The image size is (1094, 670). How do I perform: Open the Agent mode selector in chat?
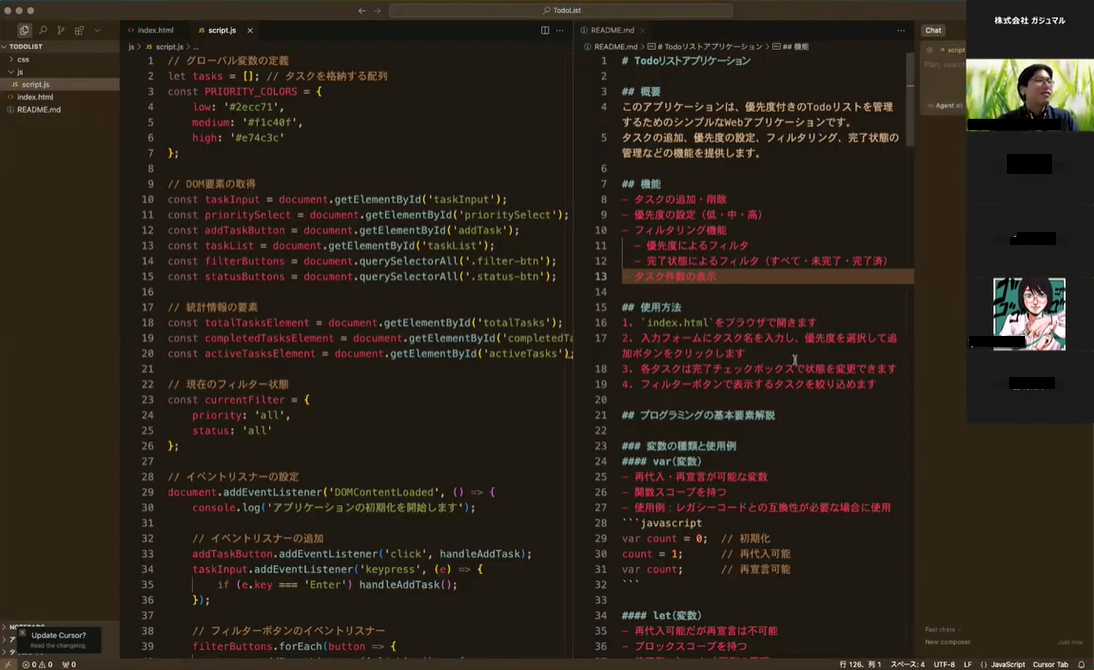pyautogui.click(x=945, y=105)
